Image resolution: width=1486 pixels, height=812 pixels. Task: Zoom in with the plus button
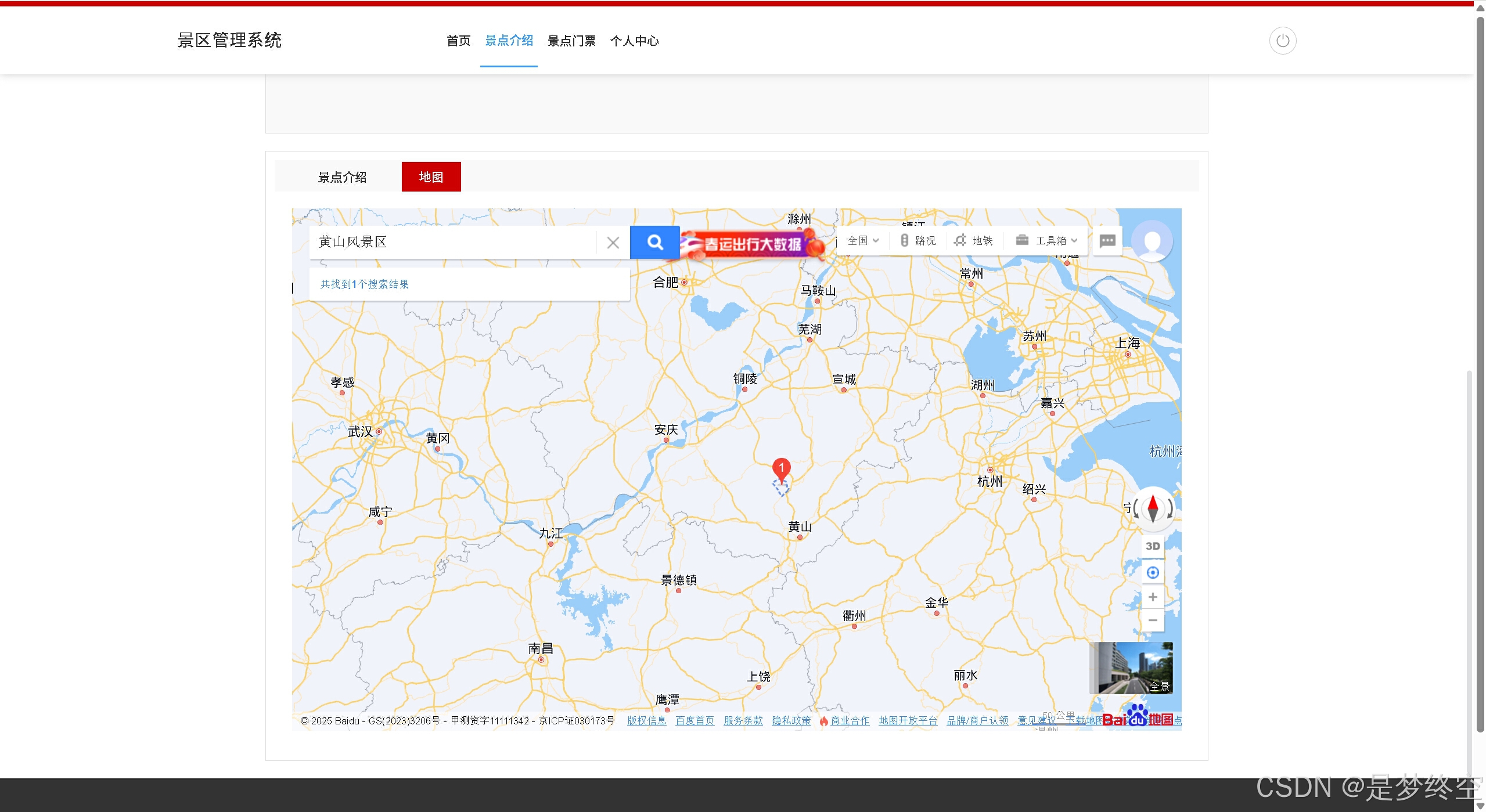1153,597
